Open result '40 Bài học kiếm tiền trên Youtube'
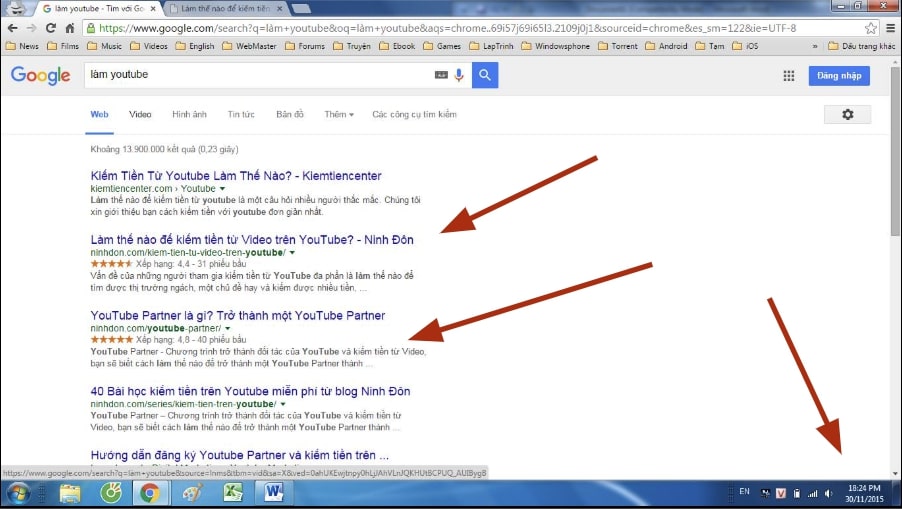 [250, 392]
